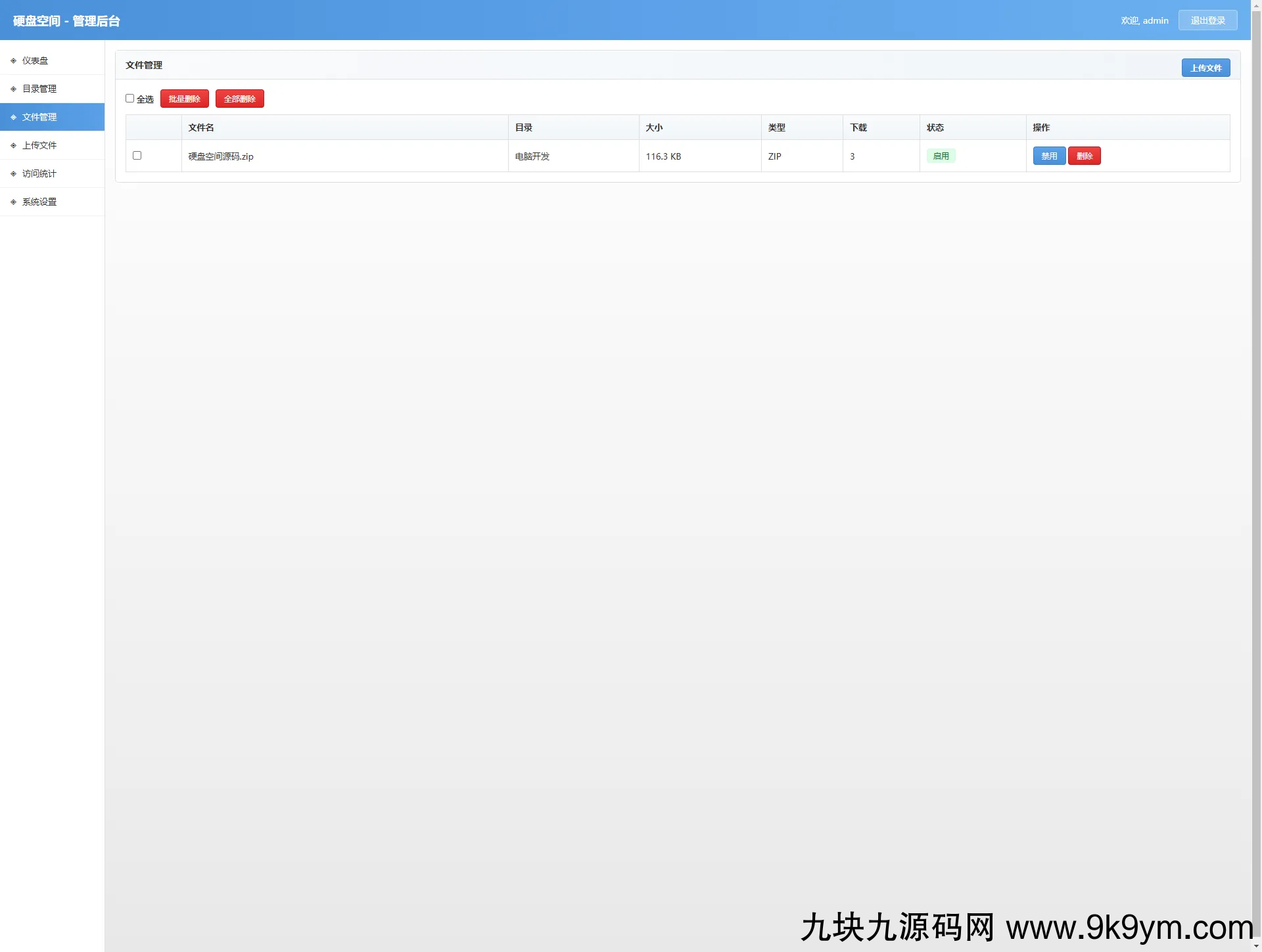Click the scrollbar down arrow at bottom right
This screenshot has height=952, width=1262.
point(1256,946)
